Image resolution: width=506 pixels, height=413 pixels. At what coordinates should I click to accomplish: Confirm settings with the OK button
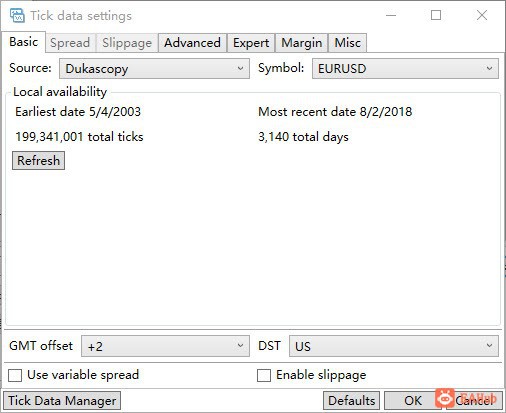click(x=413, y=400)
